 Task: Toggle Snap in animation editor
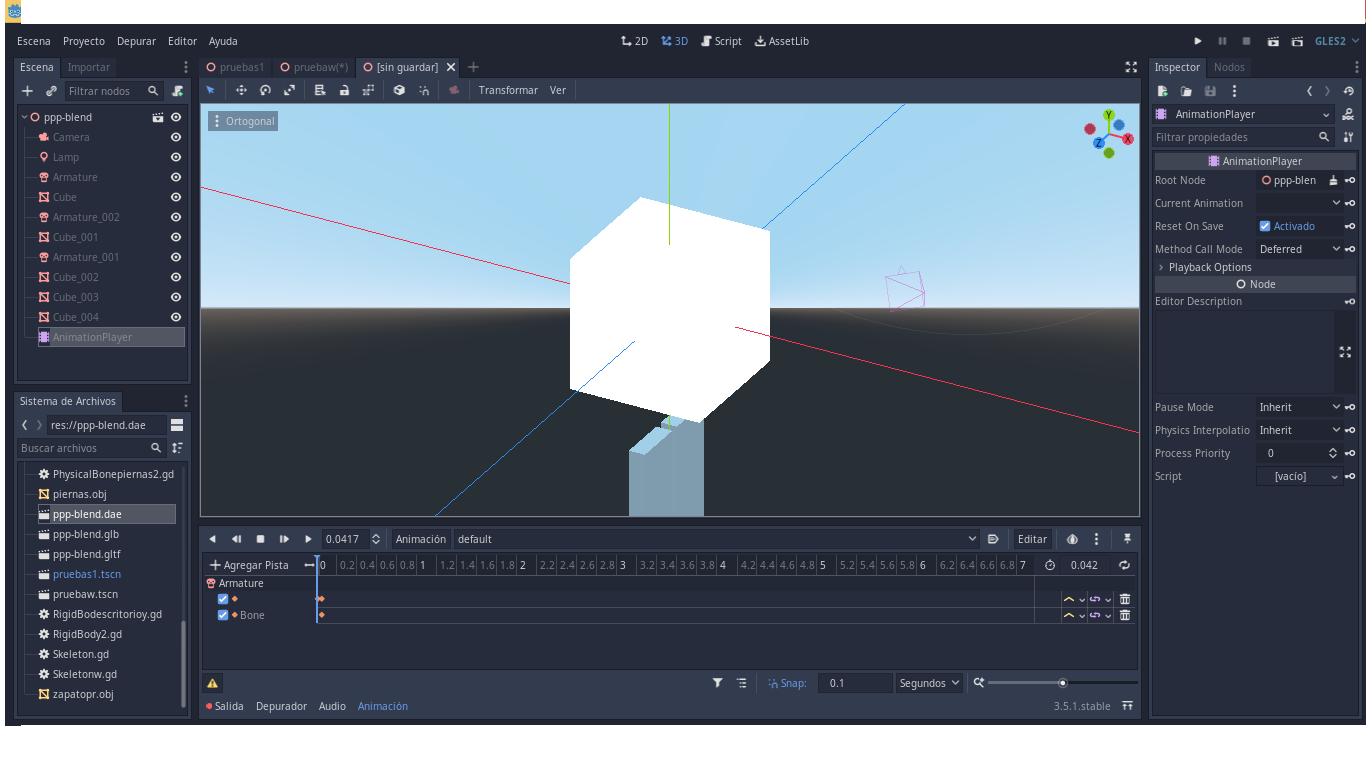(x=787, y=683)
